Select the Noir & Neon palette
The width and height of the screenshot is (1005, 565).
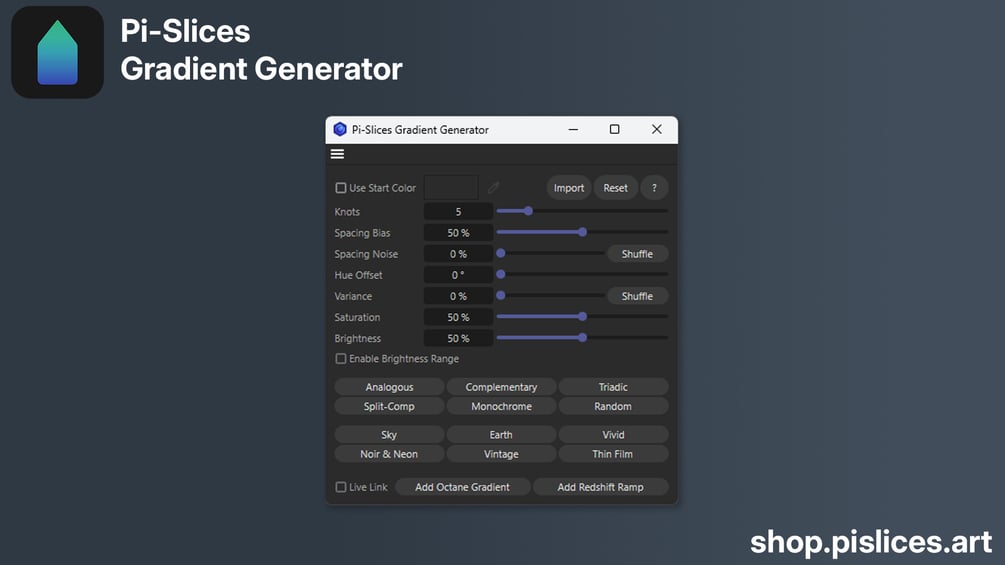(389, 454)
